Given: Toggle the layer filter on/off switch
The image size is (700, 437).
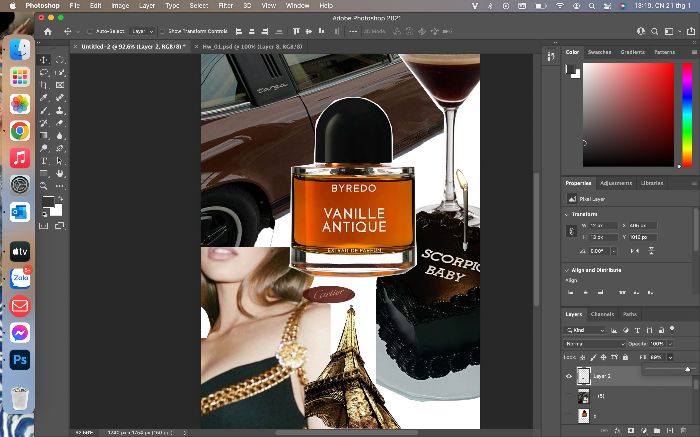Looking at the screenshot, I should pyautogui.click(x=672, y=329).
